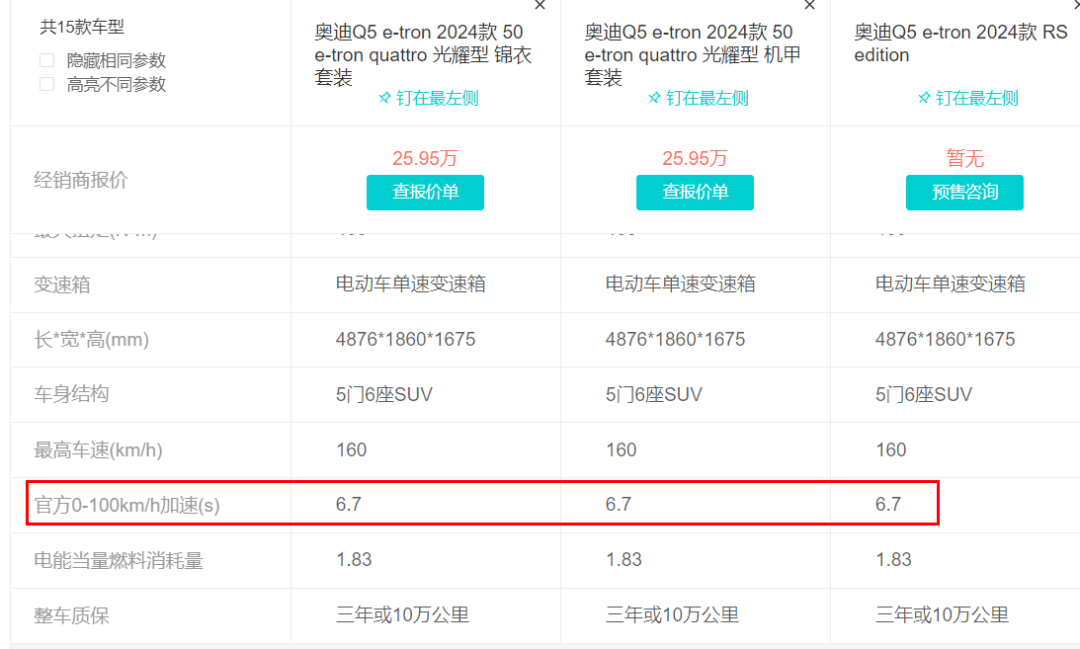Click the 暂无 price for RS edition

(x=965, y=158)
